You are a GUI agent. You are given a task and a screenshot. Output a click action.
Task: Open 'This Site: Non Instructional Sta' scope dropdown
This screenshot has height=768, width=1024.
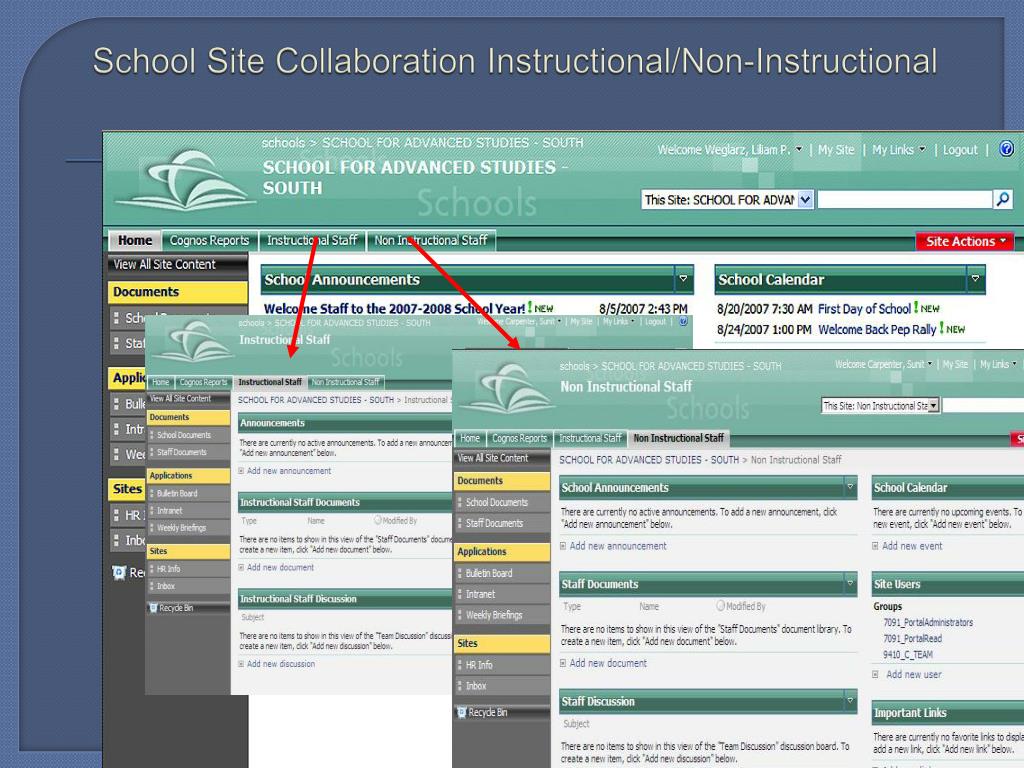tap(934, 406)
